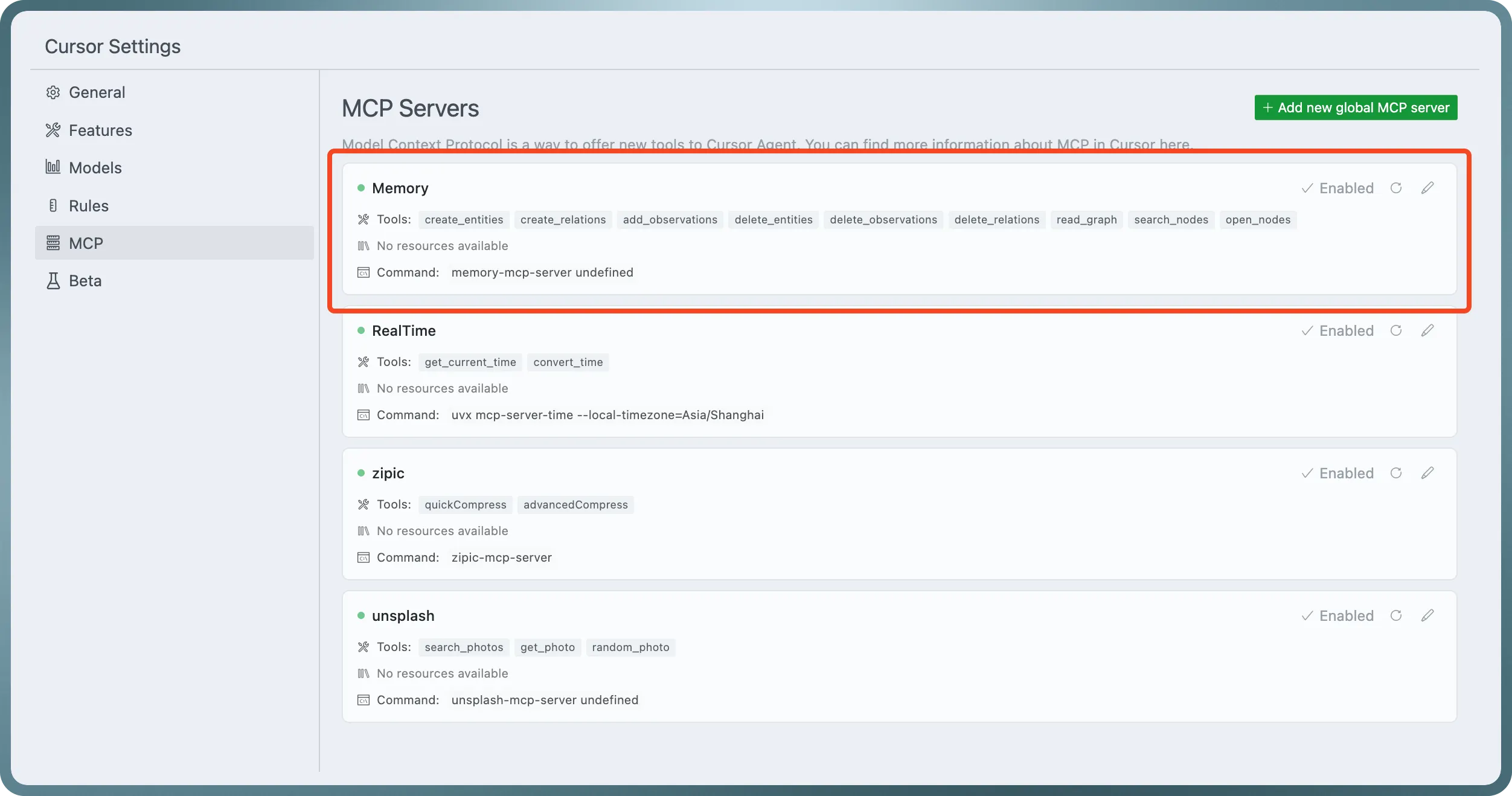Go to the Models settings section
Viewport: 1512px width, 796px height.
(95, 168)
